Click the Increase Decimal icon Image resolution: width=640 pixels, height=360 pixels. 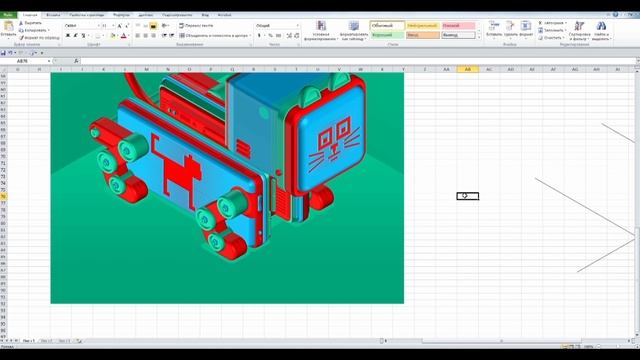coord(289,36)
